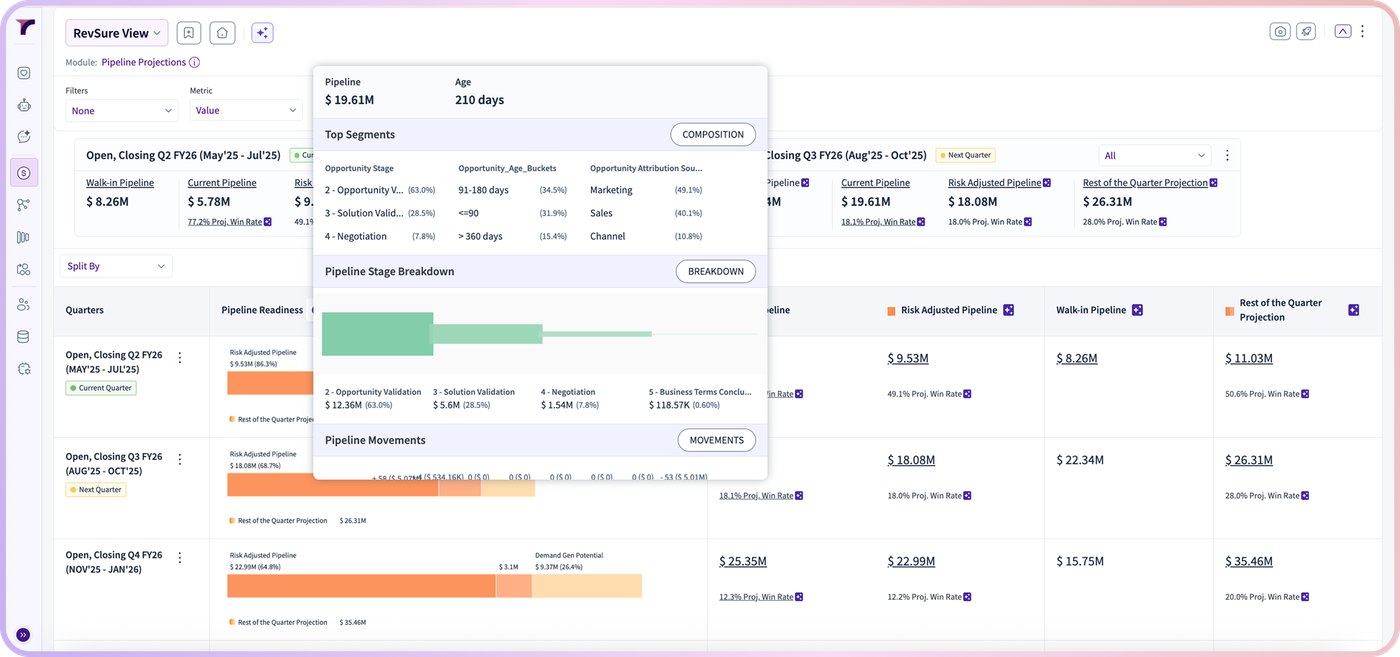Click the RevSure logo icon in the sidebar
Viewport: 1400px width, 657px height.
(25, 28)
